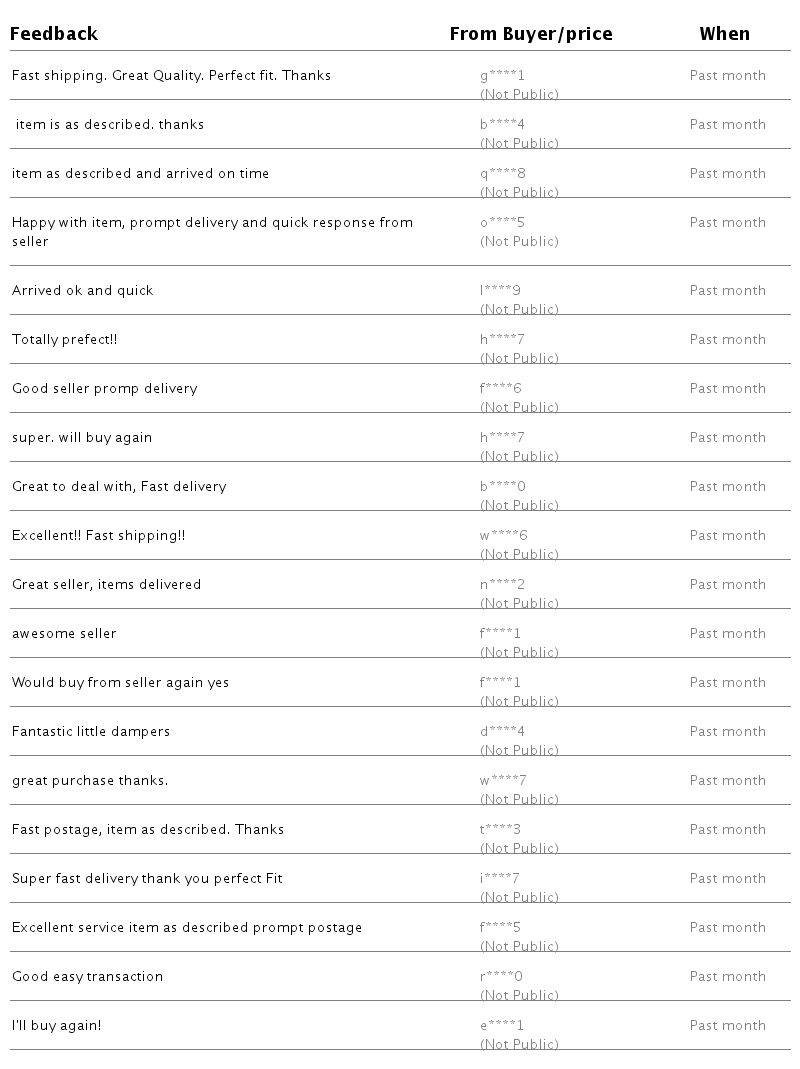Viewport: 800px width, 1069px height.
Task: Click the "awesome seller" feedback comment
Action: pyautogui.click(x=64, y=634)
